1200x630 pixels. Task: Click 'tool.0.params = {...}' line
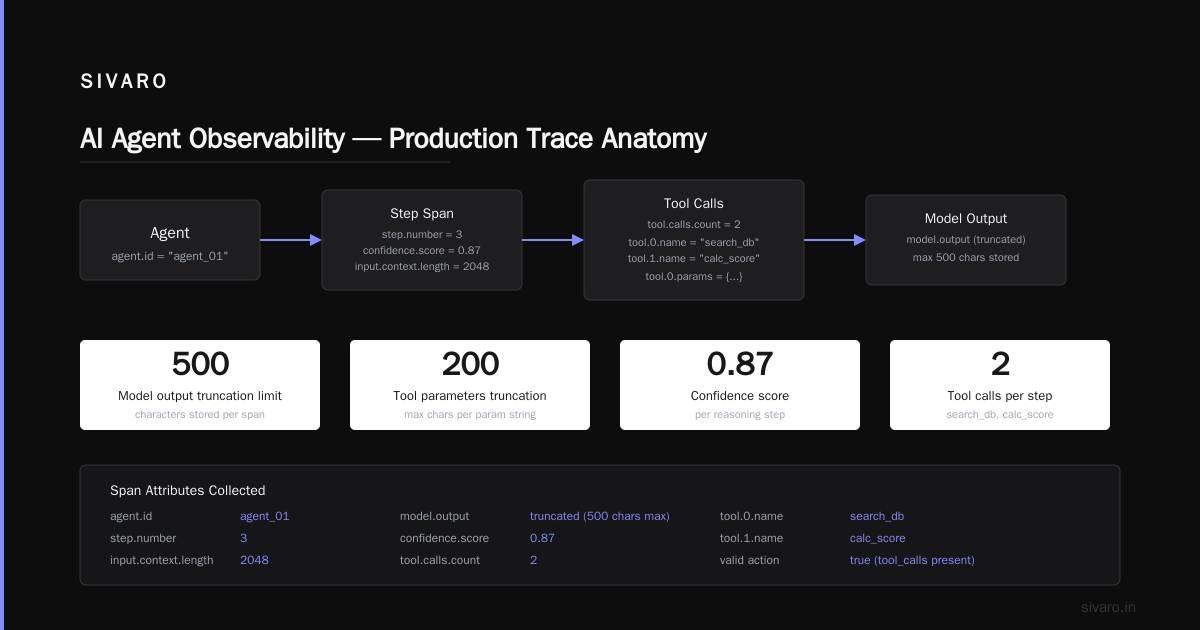pyautogui.click(x=694, y=276)
